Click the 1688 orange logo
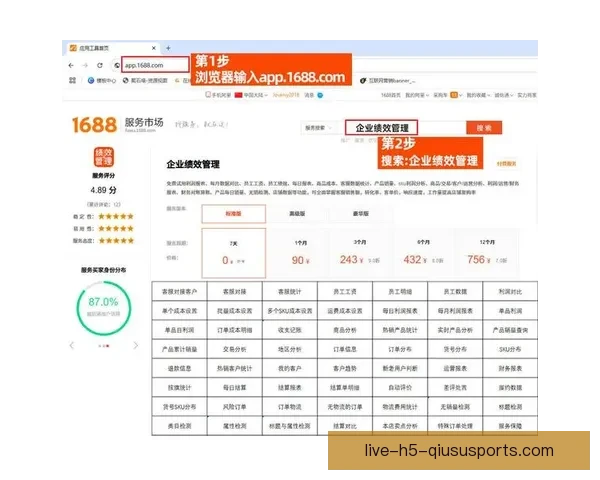The width and height of the screenshot is (600, 480). [94, 125]
